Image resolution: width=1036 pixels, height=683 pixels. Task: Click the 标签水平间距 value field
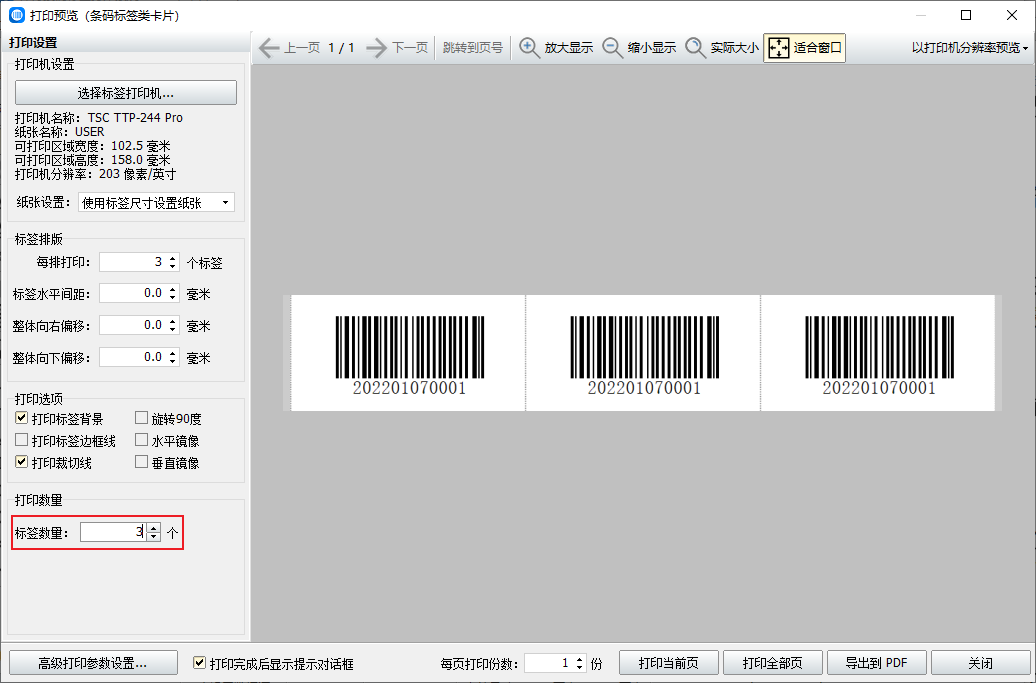(x=133, y=293)
